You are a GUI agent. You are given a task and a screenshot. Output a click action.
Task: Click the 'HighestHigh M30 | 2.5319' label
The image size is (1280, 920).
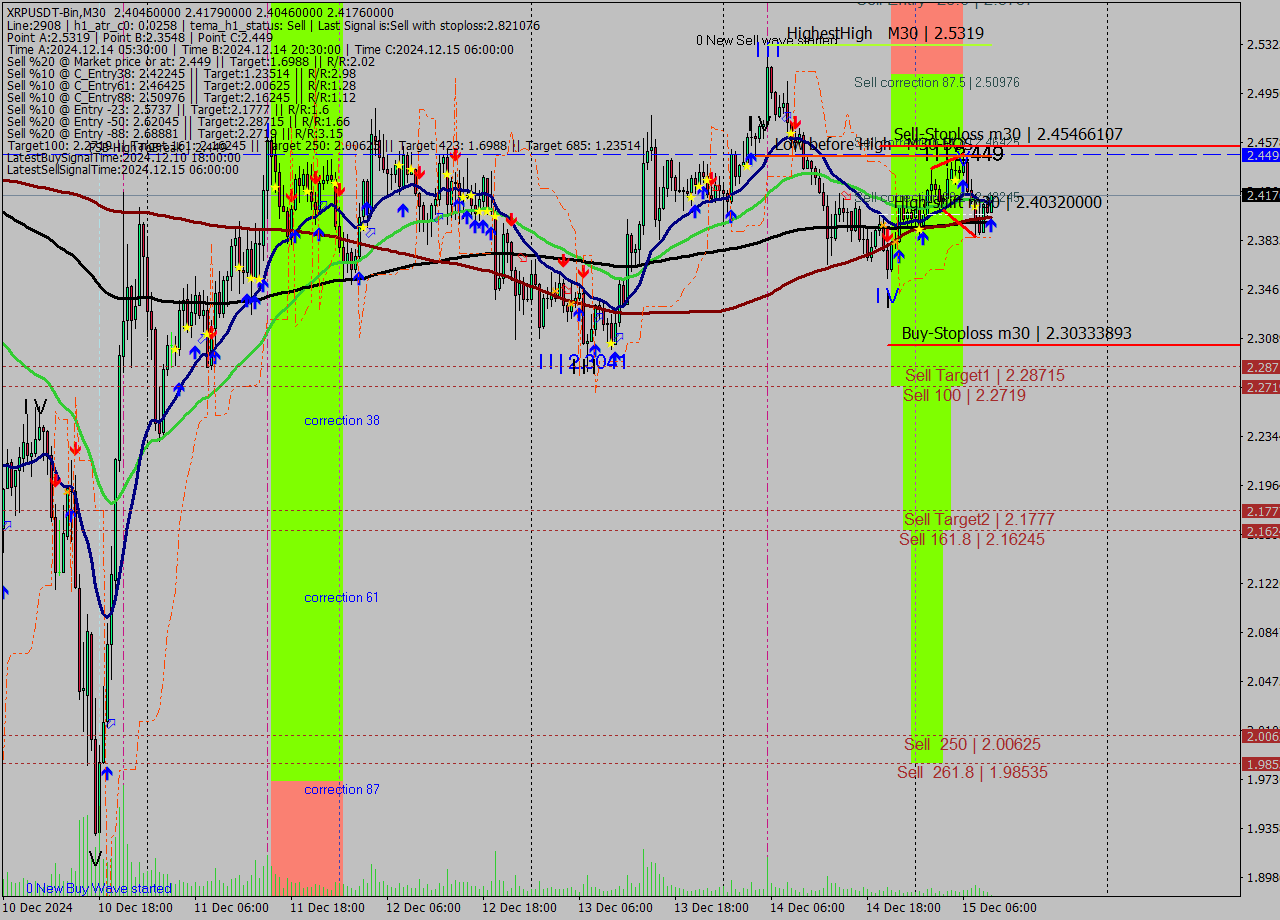point(885,33)
